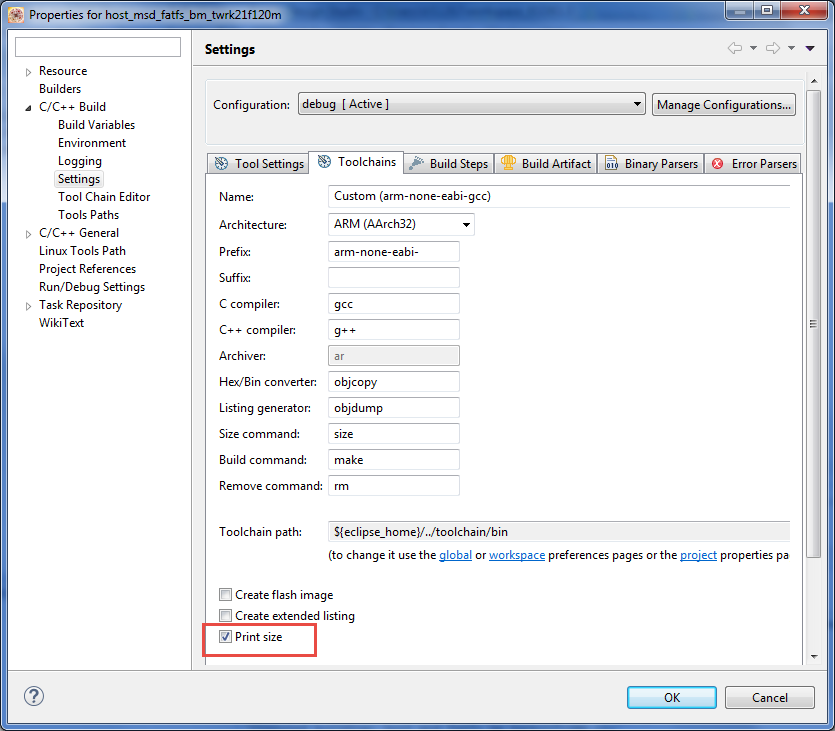Open the Architecture dropdown

click(x=401, y=224)
